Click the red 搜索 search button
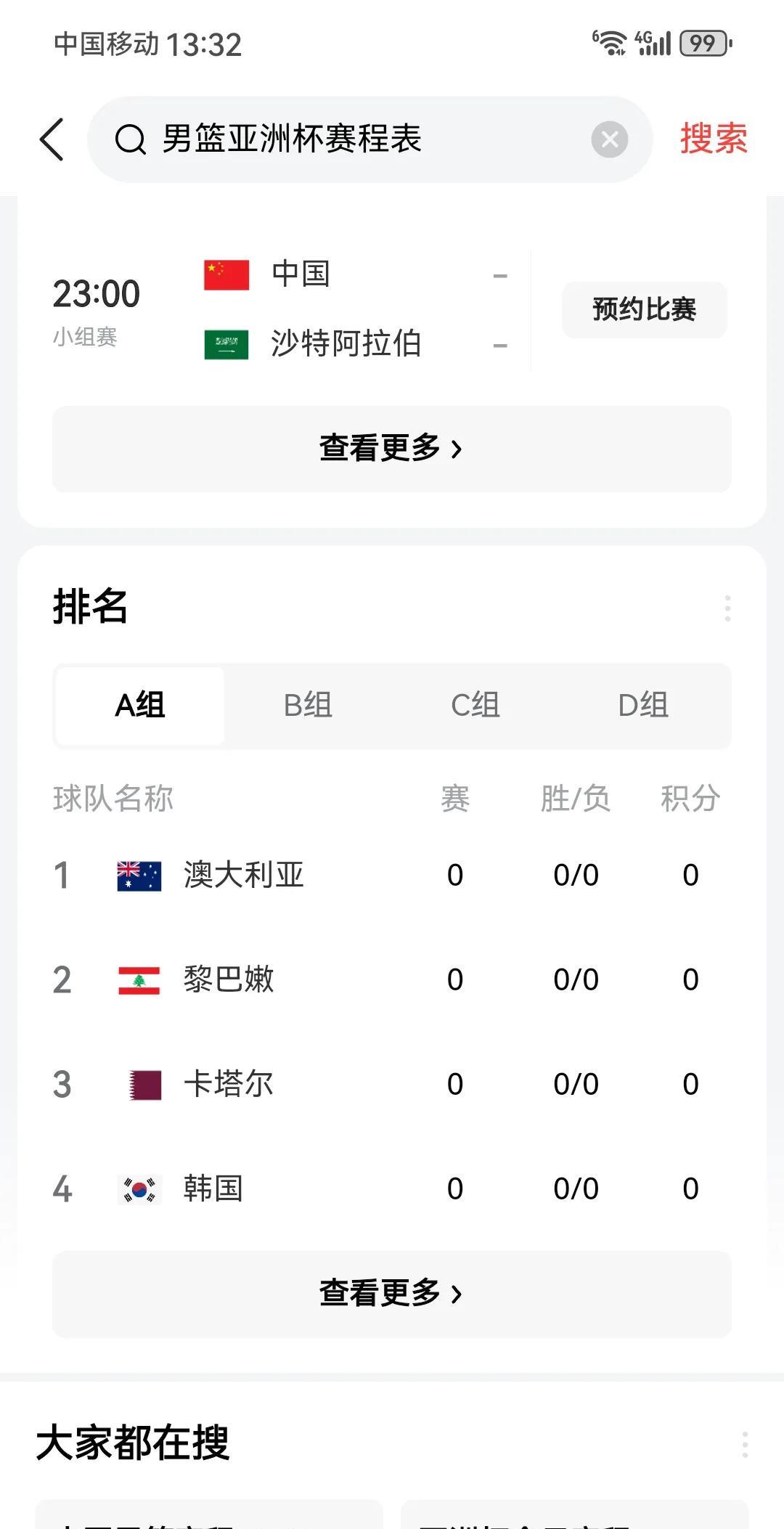This screenshot has width=784, height=1529. (713, 139)
